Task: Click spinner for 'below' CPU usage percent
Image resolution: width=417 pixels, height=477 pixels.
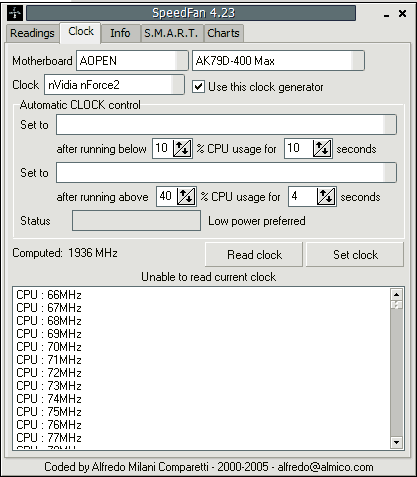Action: pyautogui.click(x=182, y=148)
